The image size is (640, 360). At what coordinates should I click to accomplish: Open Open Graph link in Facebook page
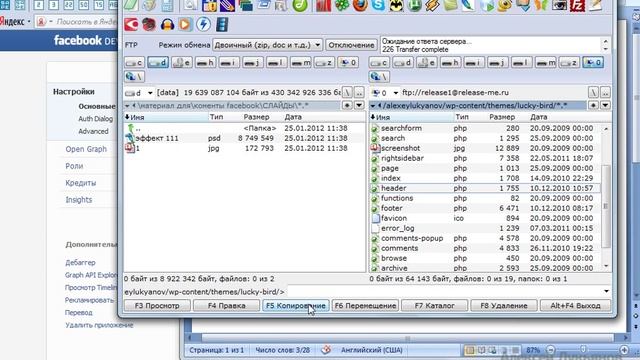(86, 149)
